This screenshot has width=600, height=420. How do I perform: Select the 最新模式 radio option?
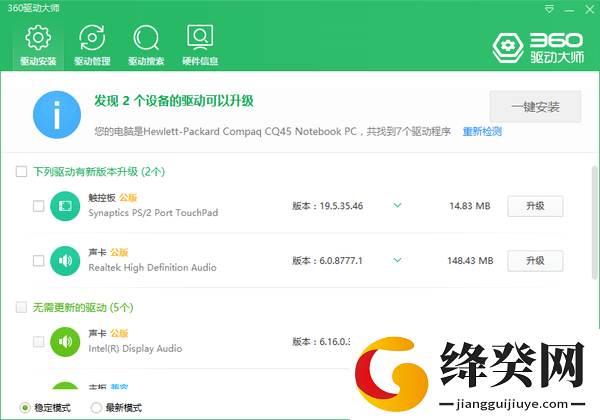96,408
